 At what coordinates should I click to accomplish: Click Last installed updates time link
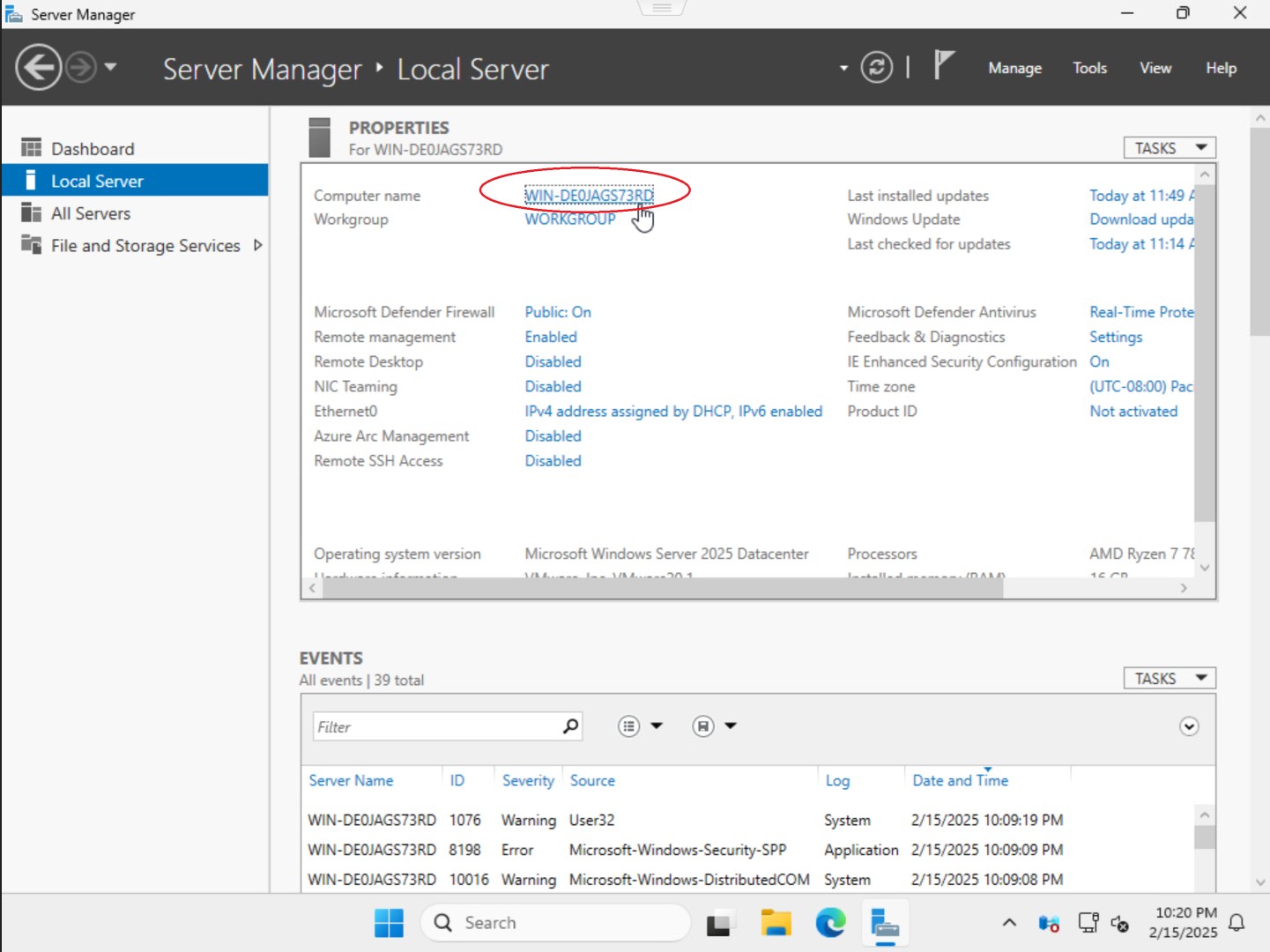[1141, 196]
